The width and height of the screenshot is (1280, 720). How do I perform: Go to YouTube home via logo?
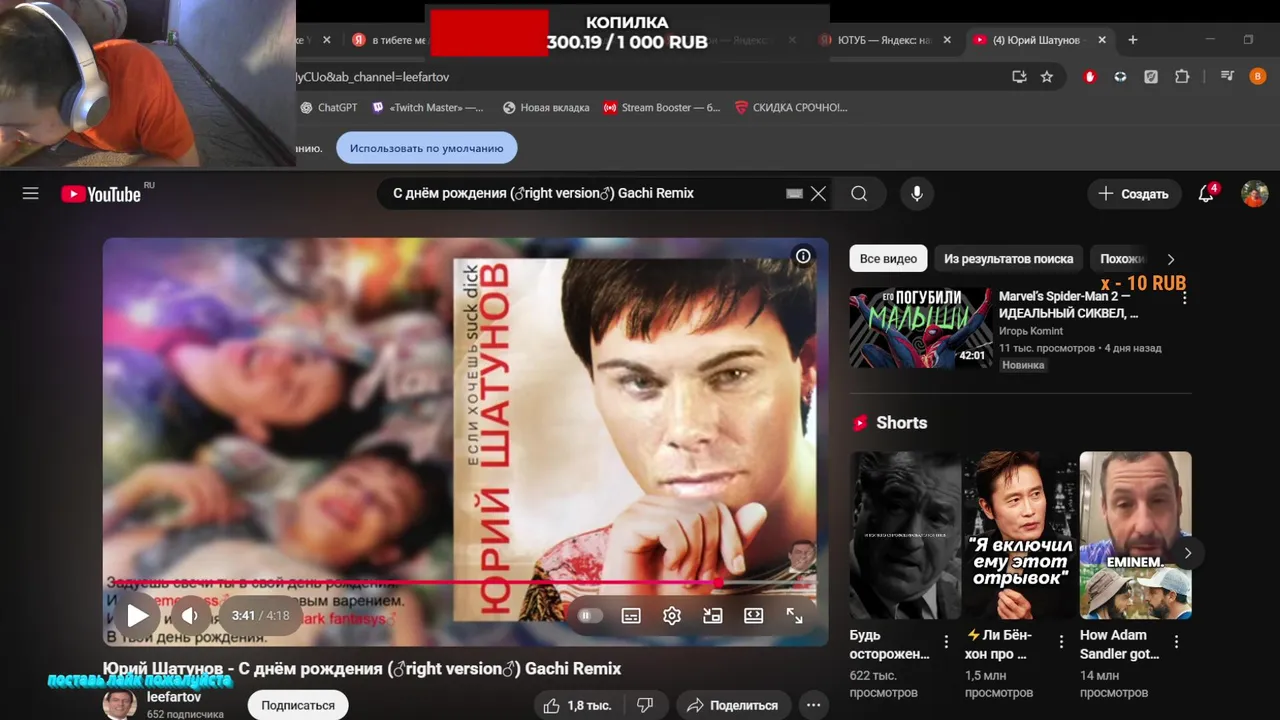click(101, 194)
